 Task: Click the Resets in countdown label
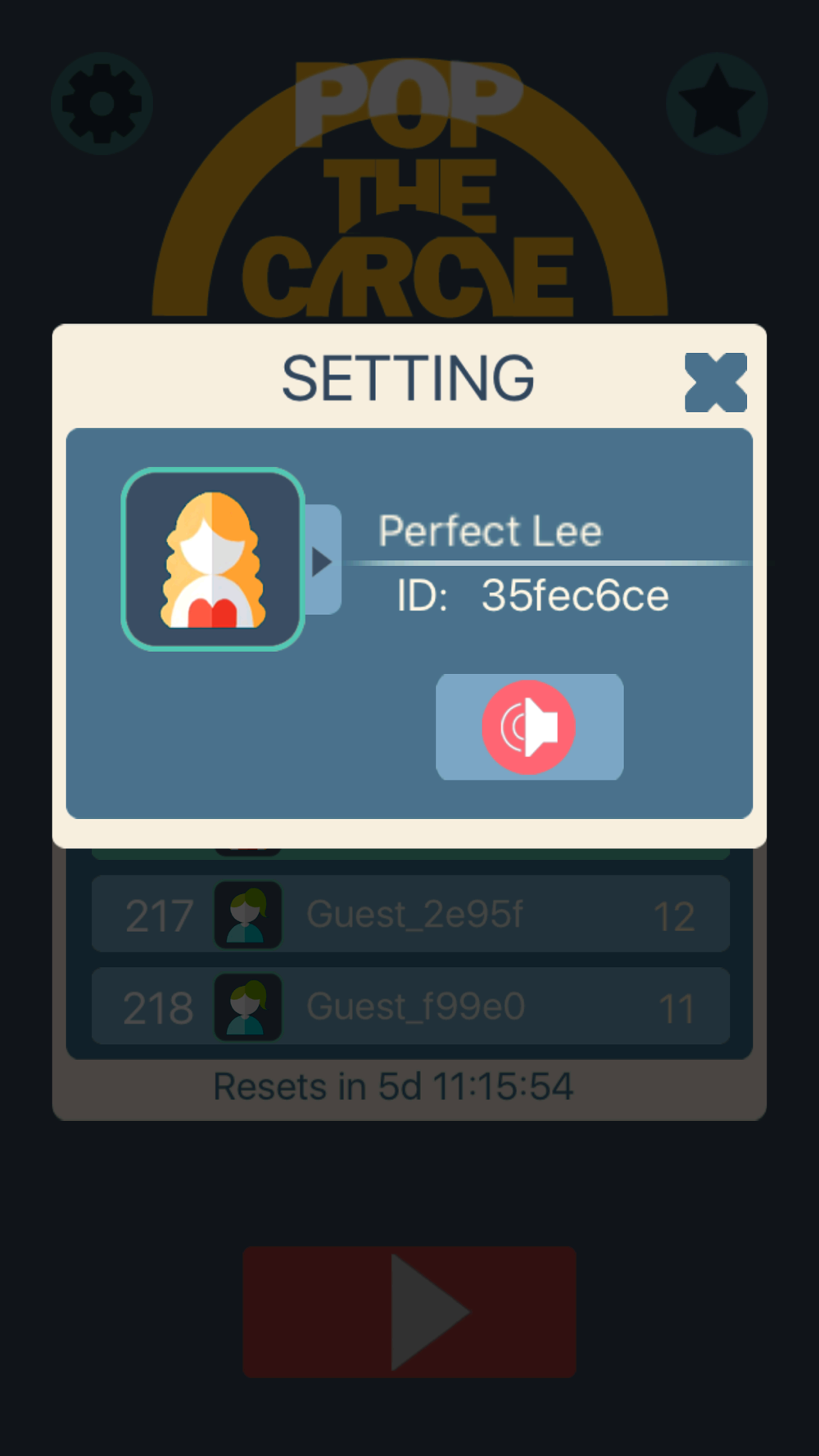tap(393, 1087)
